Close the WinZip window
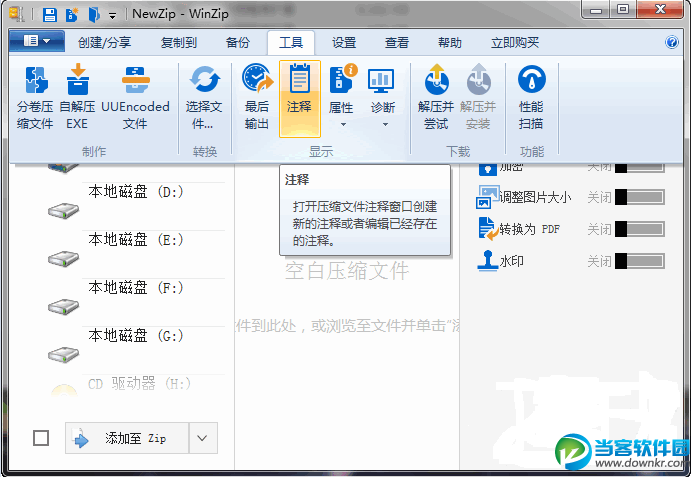Screen dimensions: 691x477 coord(660,10)
